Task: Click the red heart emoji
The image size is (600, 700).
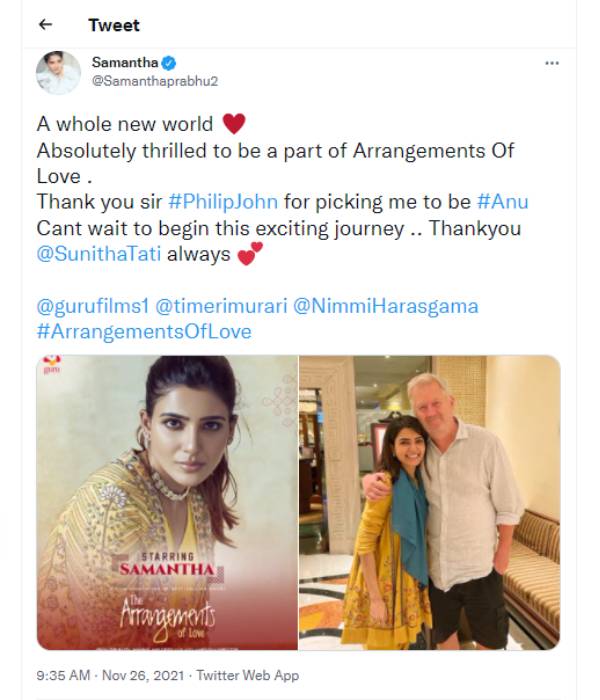Action: (x=234, y=124)
